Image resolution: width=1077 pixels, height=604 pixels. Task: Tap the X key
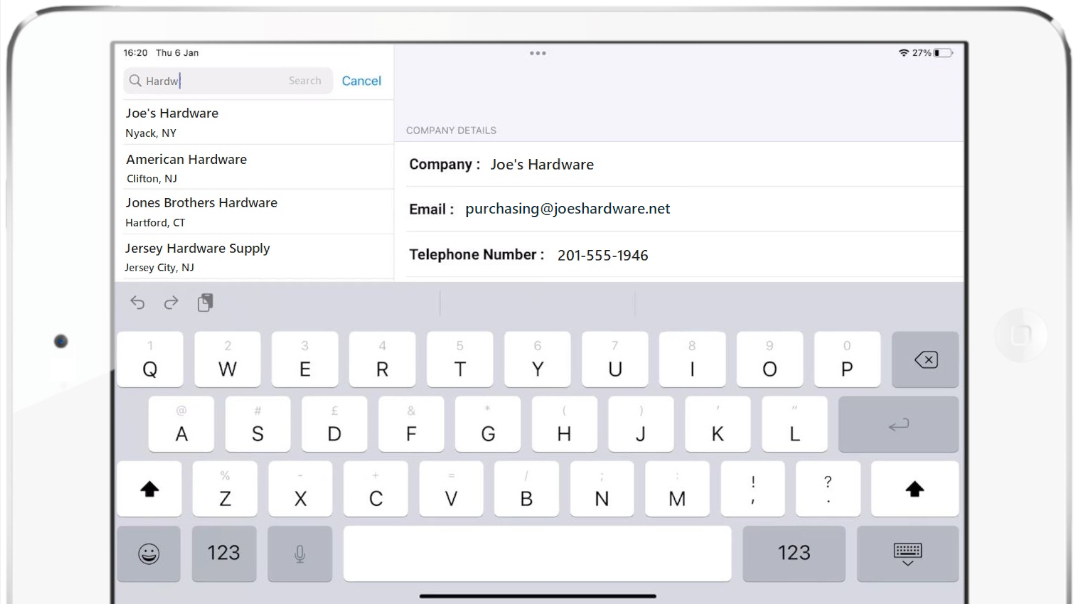300,489
